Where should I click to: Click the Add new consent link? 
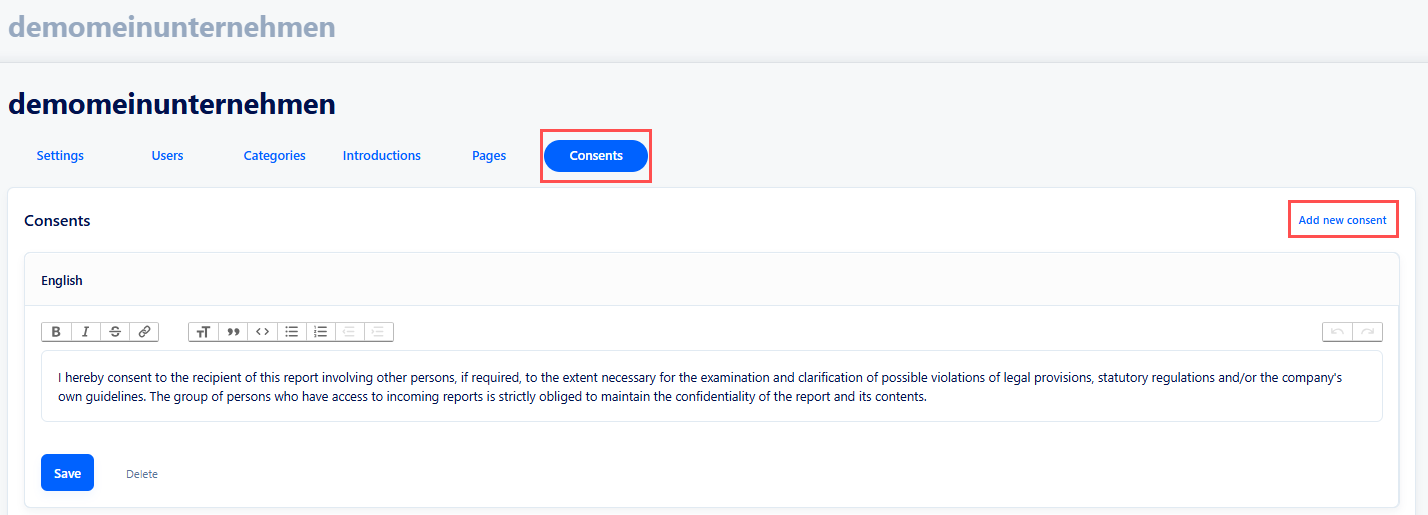[1342, 220]
